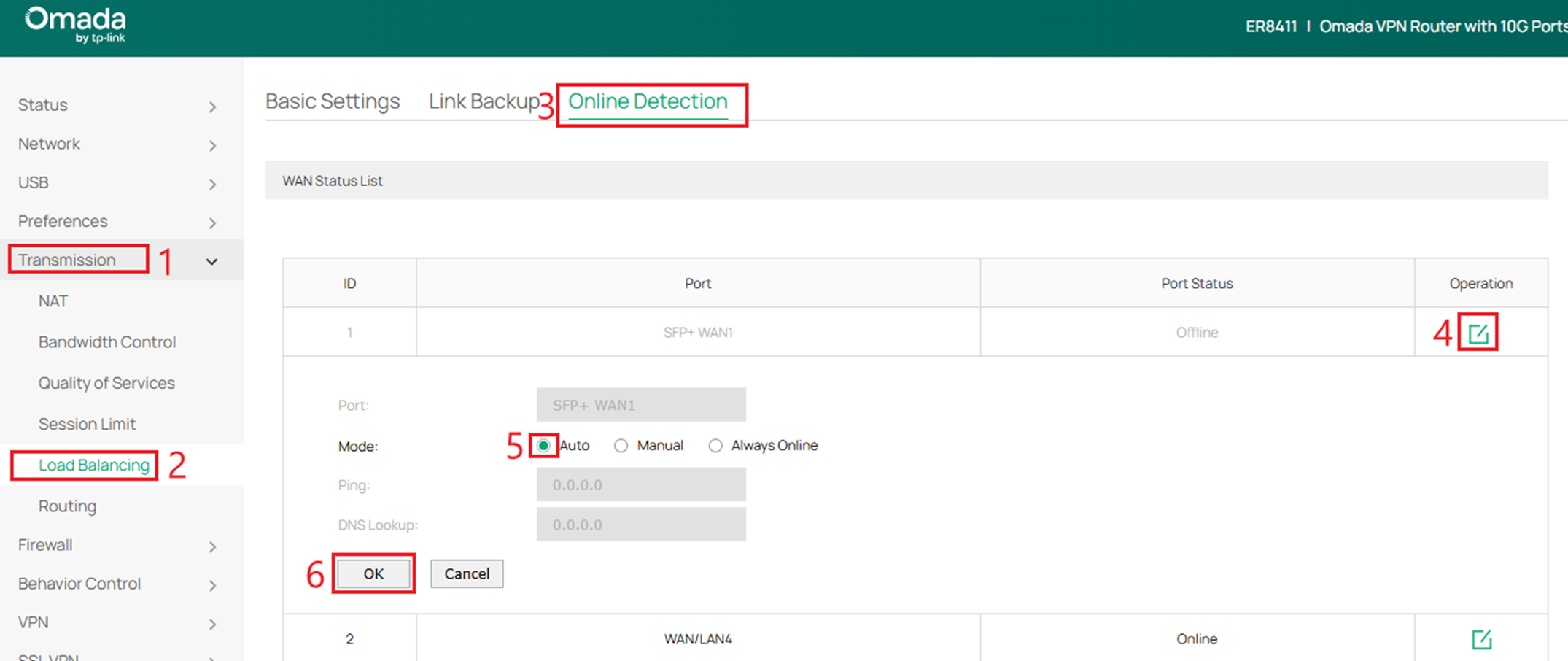Viewport: 1568px width, 661px height.
Task: Select the Always Online mode
Action: pos(715,445)
